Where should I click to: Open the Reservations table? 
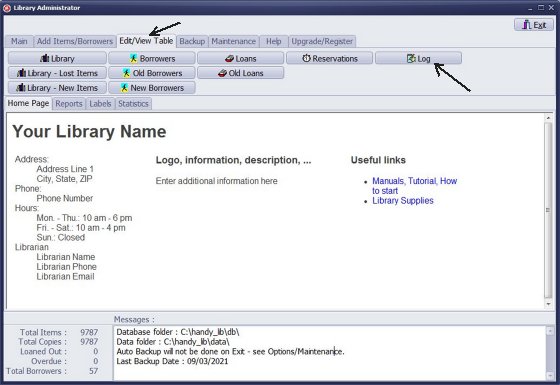(x=329, y=58)
